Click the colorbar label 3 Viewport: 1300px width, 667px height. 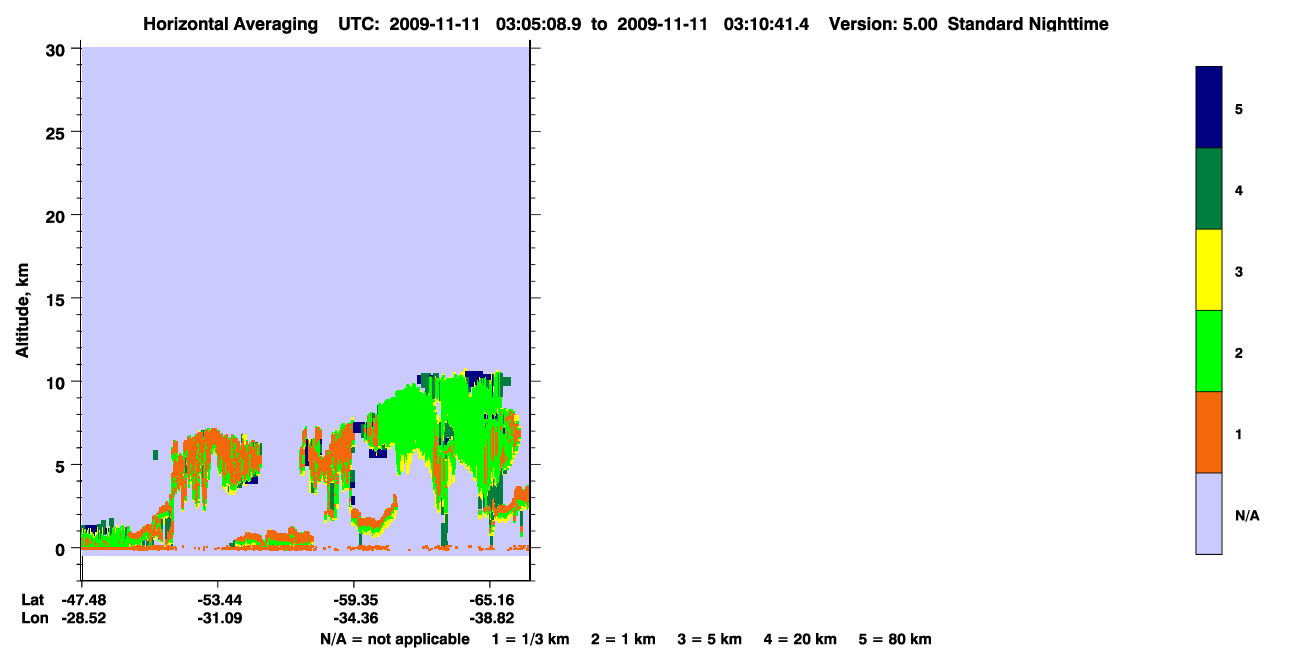tap(1239, 271)
